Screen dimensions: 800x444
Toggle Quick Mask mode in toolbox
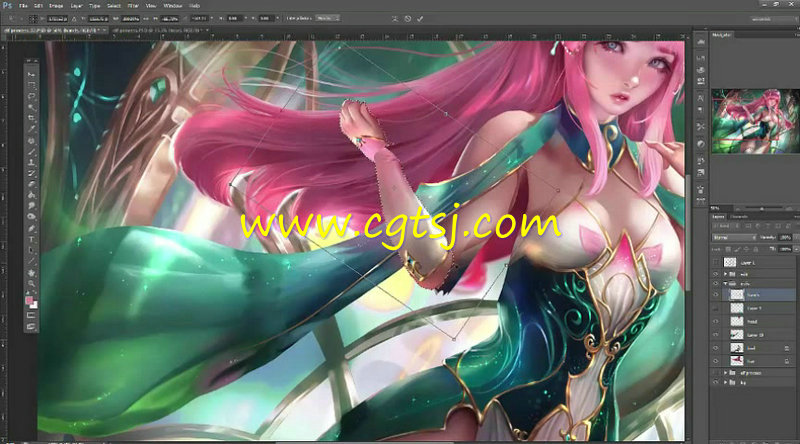point(32,316)
